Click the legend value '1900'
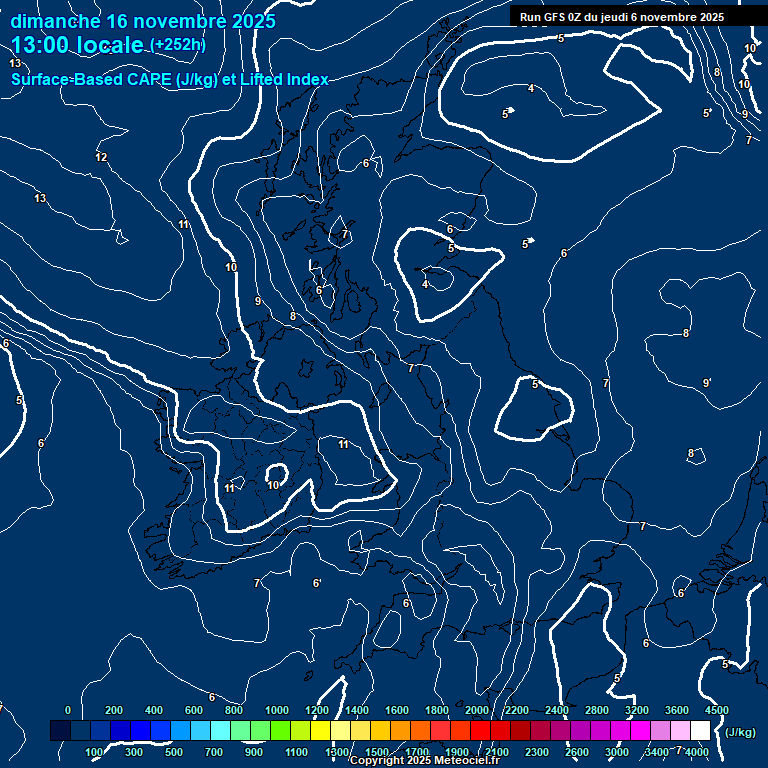This screenshot has width=768, height=768. tap(457, 752)
